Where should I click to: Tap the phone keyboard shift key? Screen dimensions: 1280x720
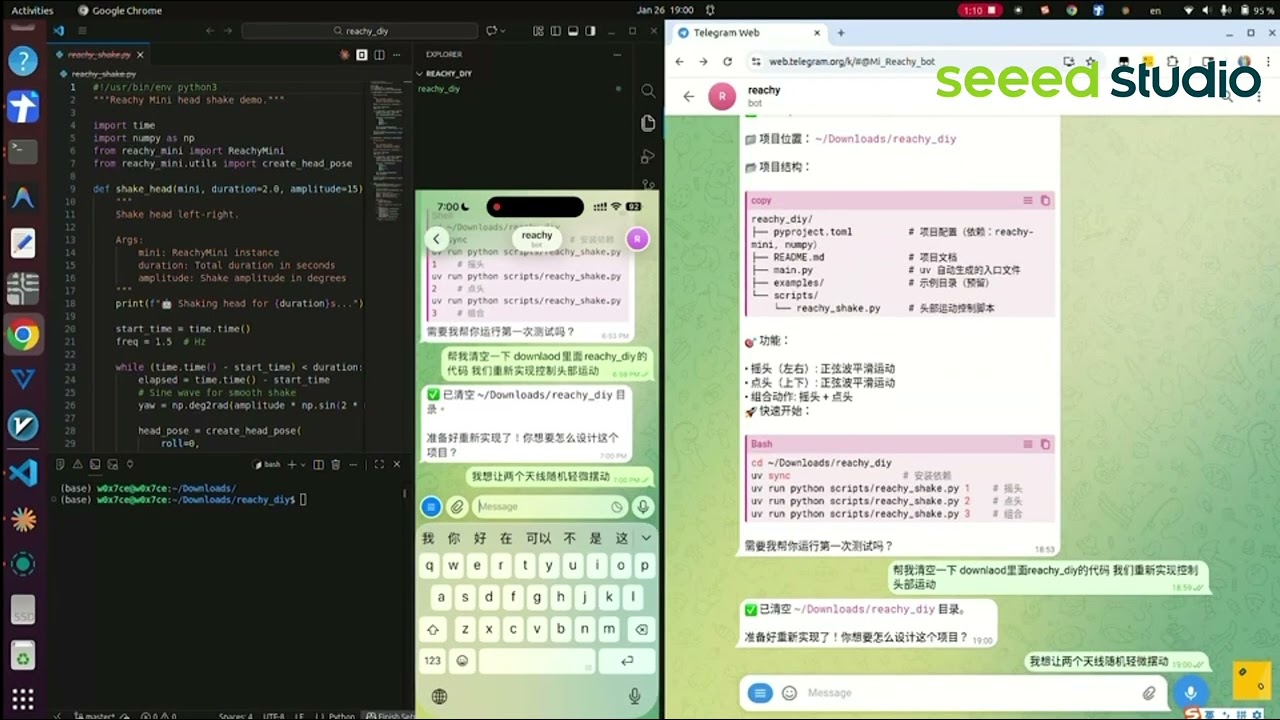point(433,630)
